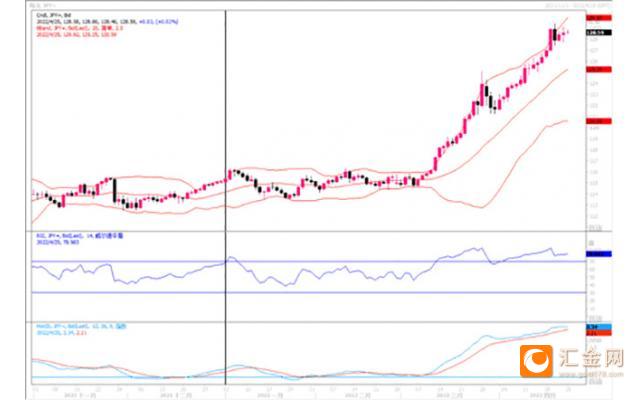The width and height of the screenshot is (640, 400).
Task: Click the light-blue MACD value tag on right axis
Action: [598, 327]
